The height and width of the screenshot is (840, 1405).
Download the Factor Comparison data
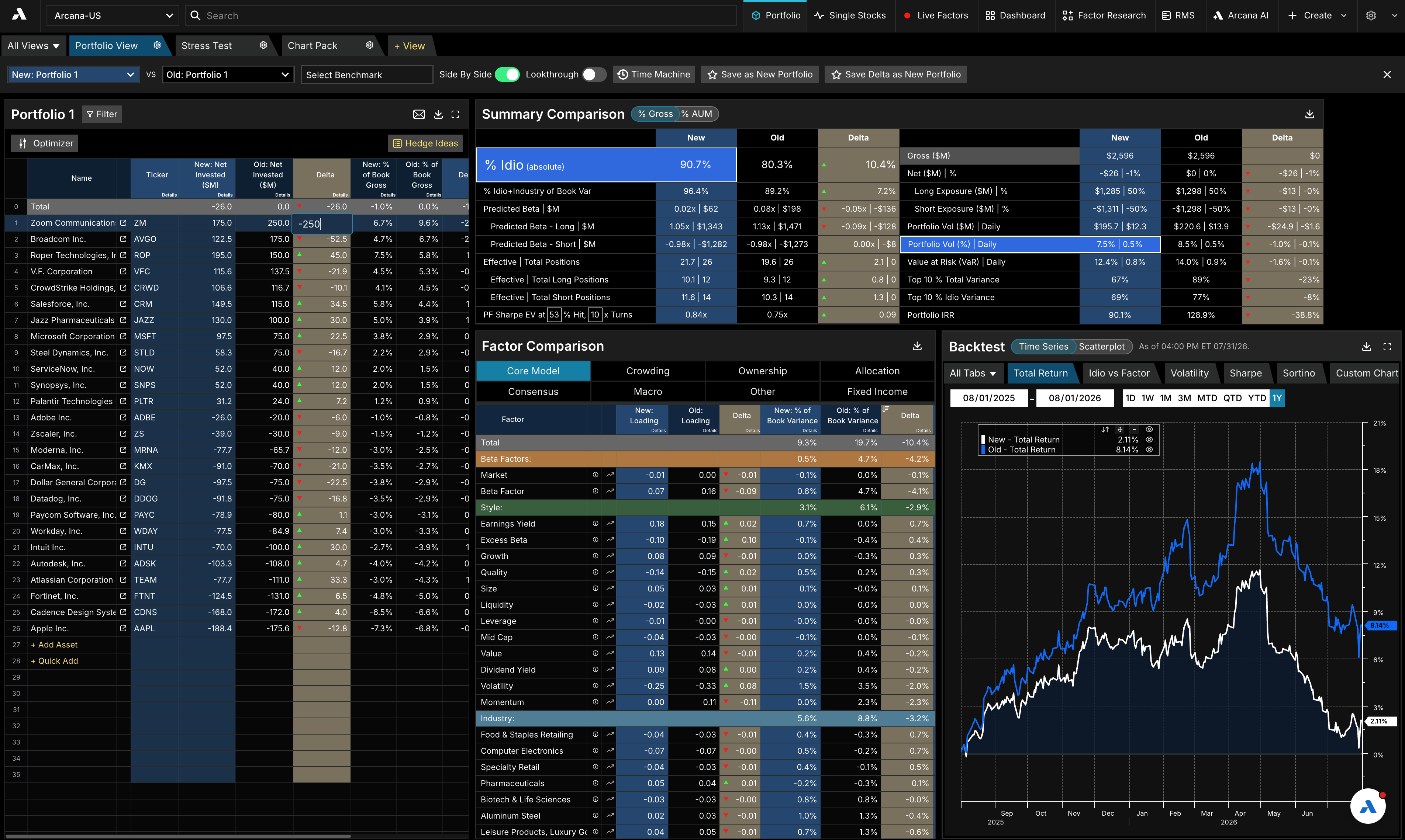(x=917, y=346)
